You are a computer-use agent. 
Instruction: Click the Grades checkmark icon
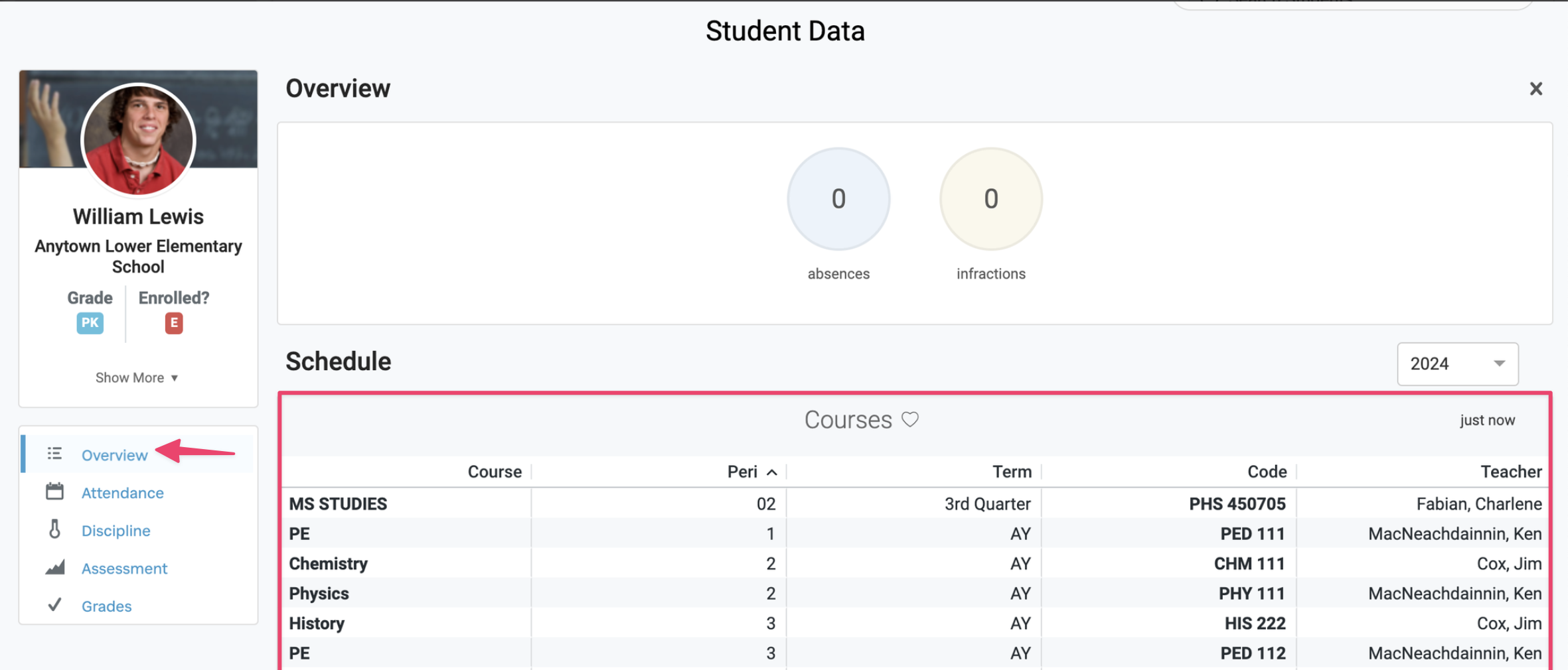click(55, 605)
